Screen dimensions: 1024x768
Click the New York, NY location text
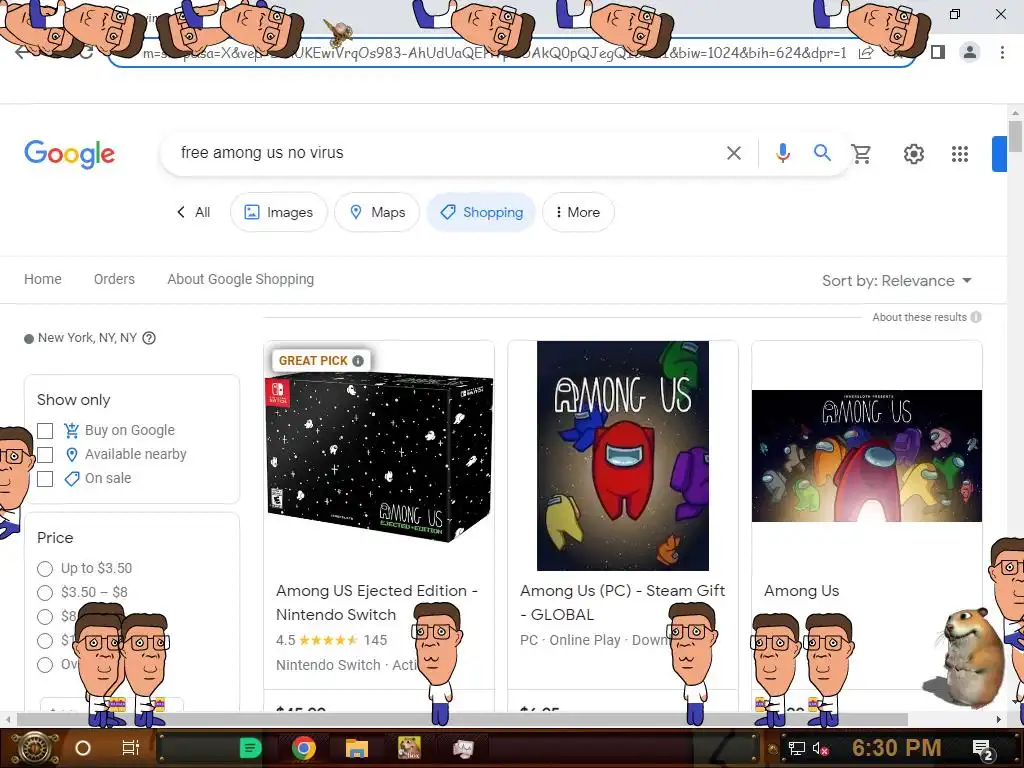tap(87, 338)
